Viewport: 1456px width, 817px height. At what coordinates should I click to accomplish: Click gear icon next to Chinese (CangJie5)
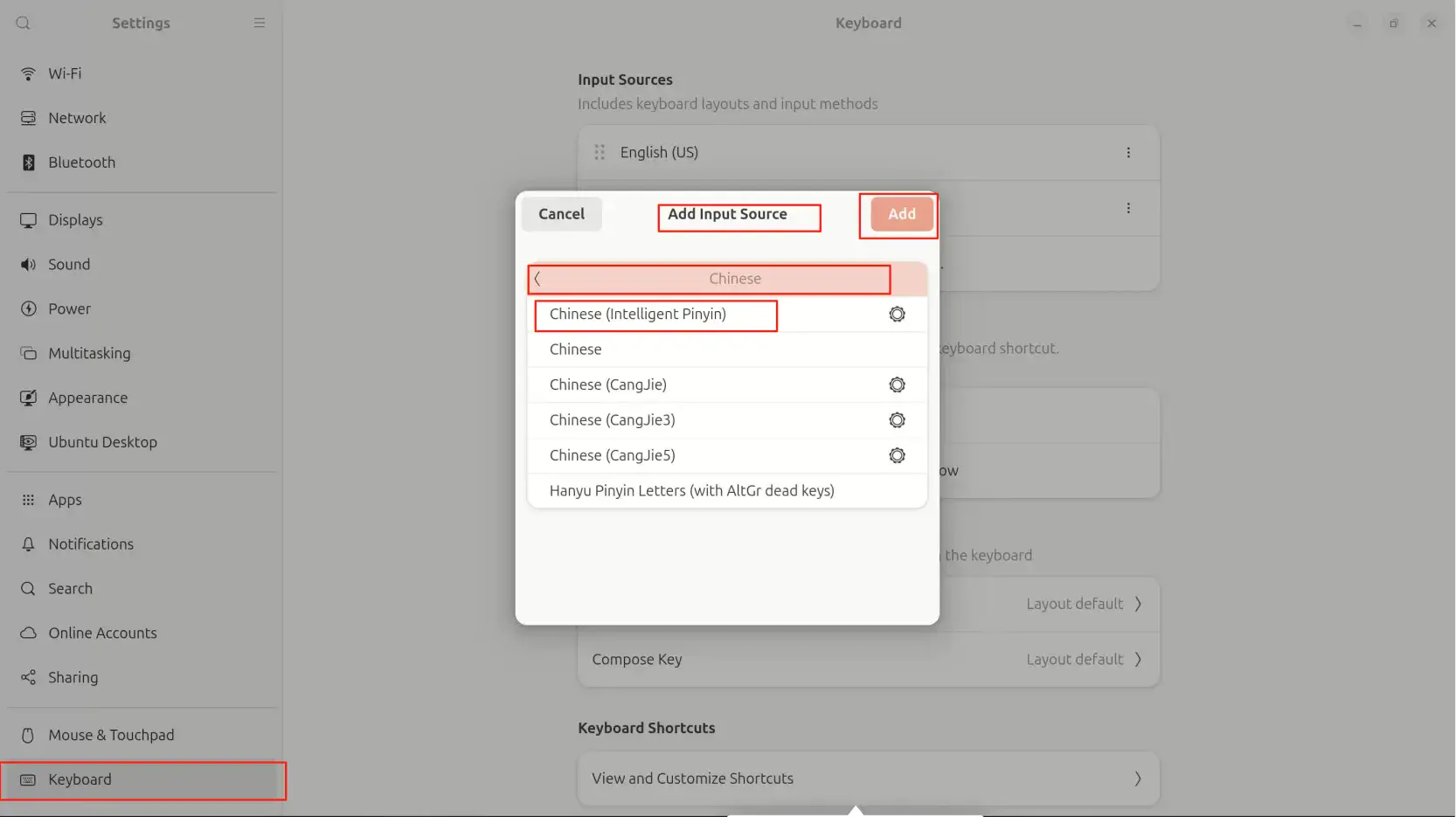pos(897,456)
